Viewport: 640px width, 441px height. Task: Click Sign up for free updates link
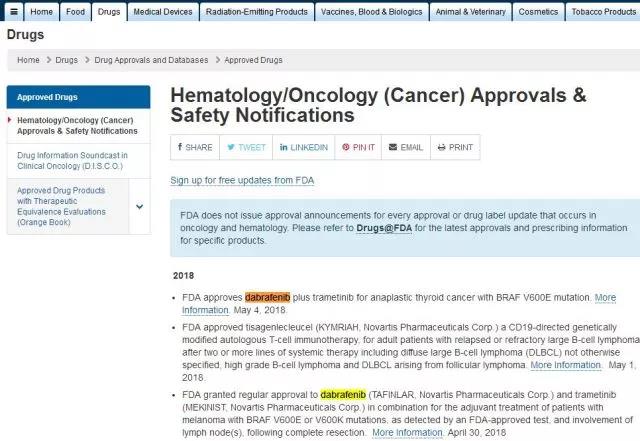242,180
